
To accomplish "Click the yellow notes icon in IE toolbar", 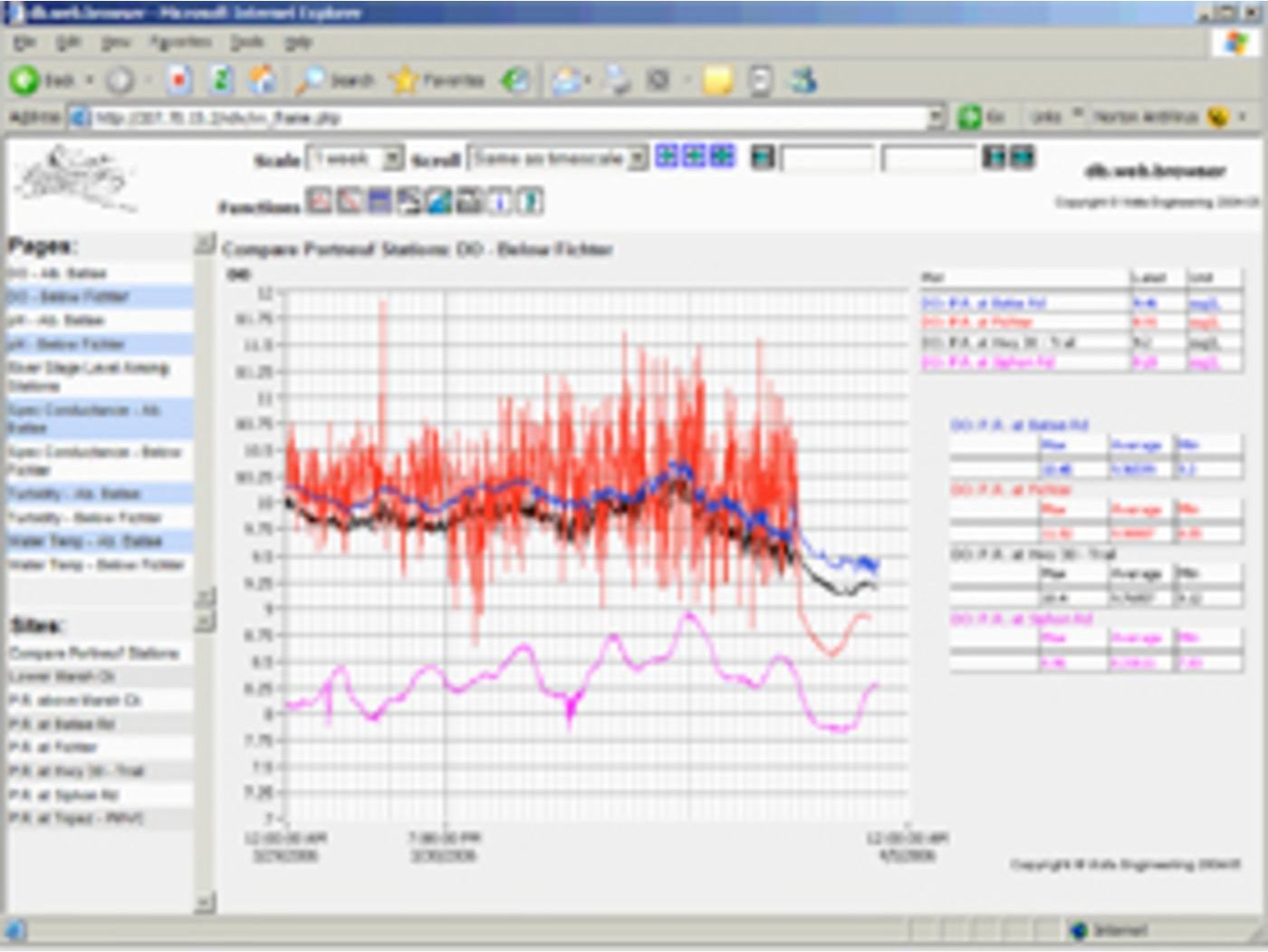I will click(x=717, y=81).
